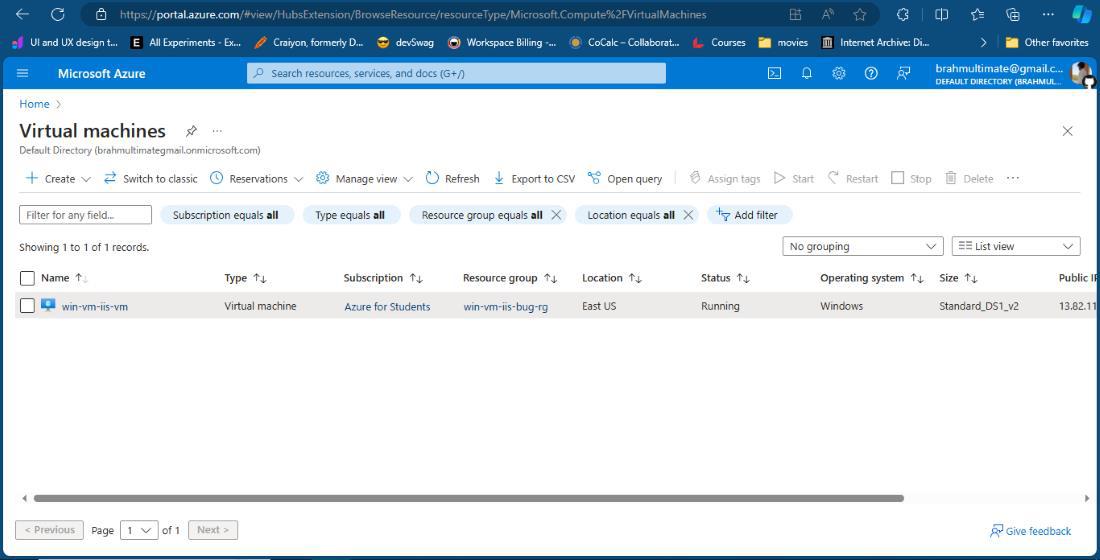Click the Read aloud icon in address bar
The width and height of the screenshot is (1100, 560).
pyautogui.click(x=828, y=14)
